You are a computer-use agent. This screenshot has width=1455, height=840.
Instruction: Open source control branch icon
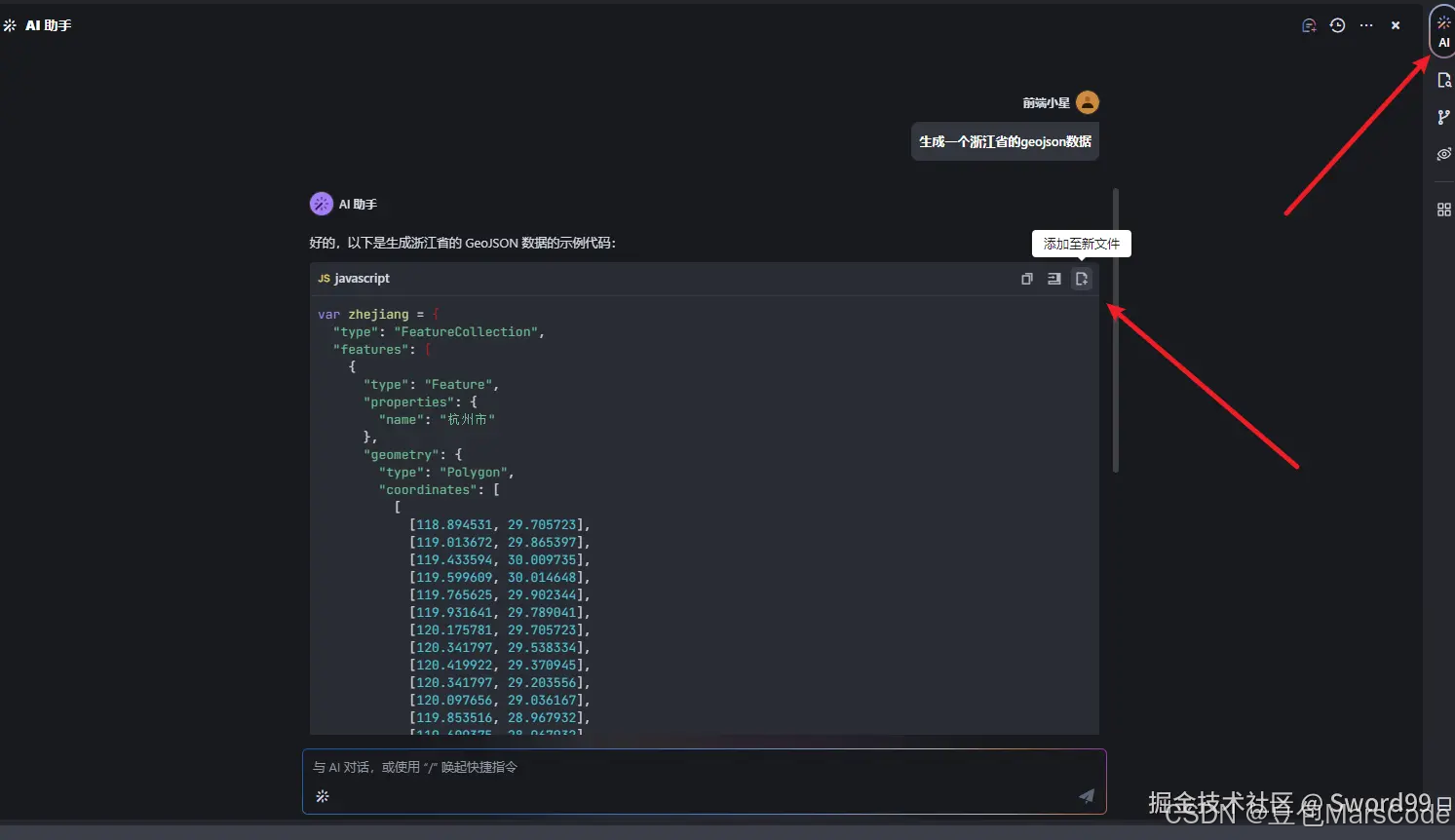tap(1444, 117)
